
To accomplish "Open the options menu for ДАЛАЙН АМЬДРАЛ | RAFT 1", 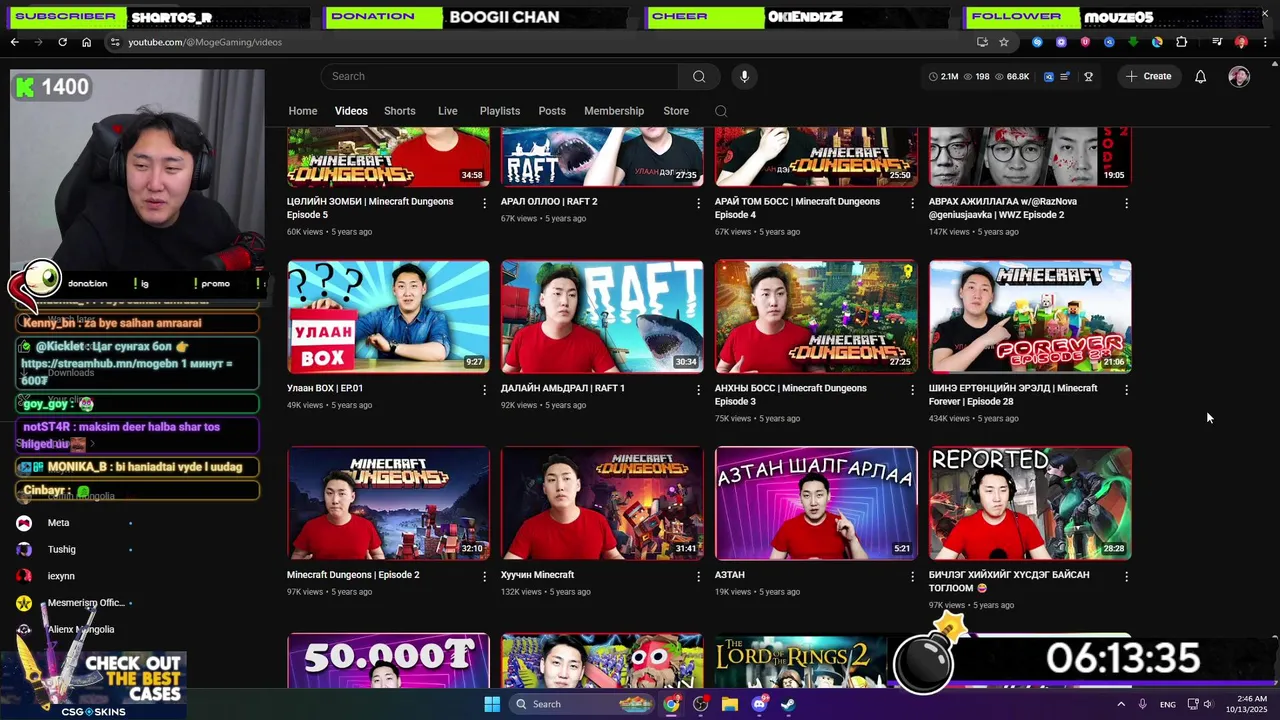I will point(699,389).
